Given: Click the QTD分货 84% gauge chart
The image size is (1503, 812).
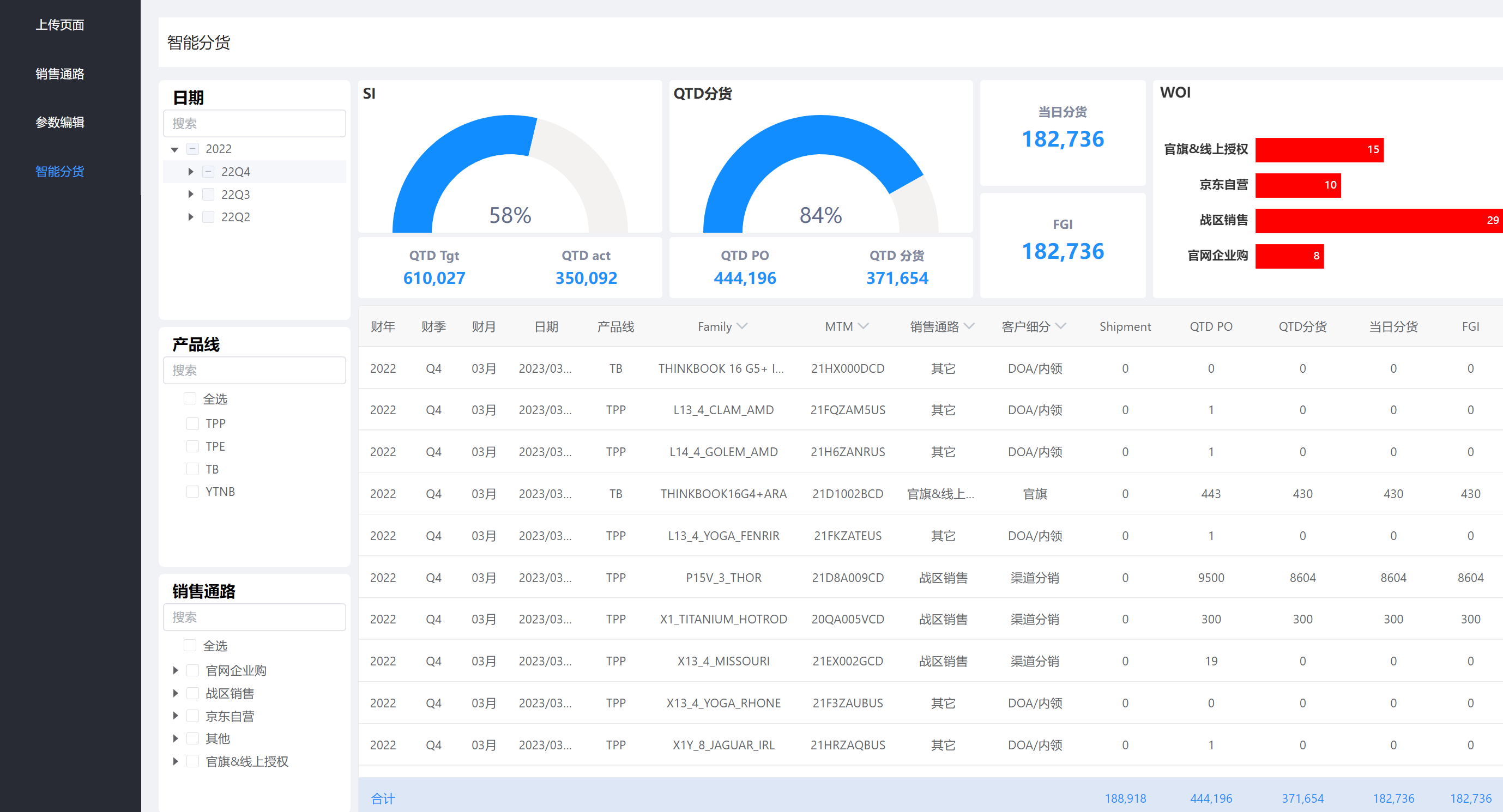Looking at the screenshot, I should pyautogui.click(x=820, y=174).
